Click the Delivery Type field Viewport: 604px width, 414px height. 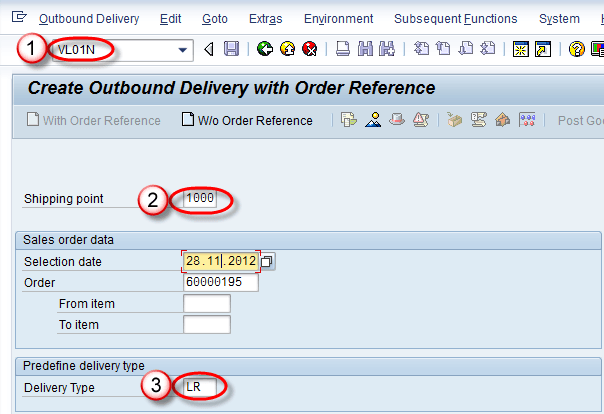coord(201,386)
